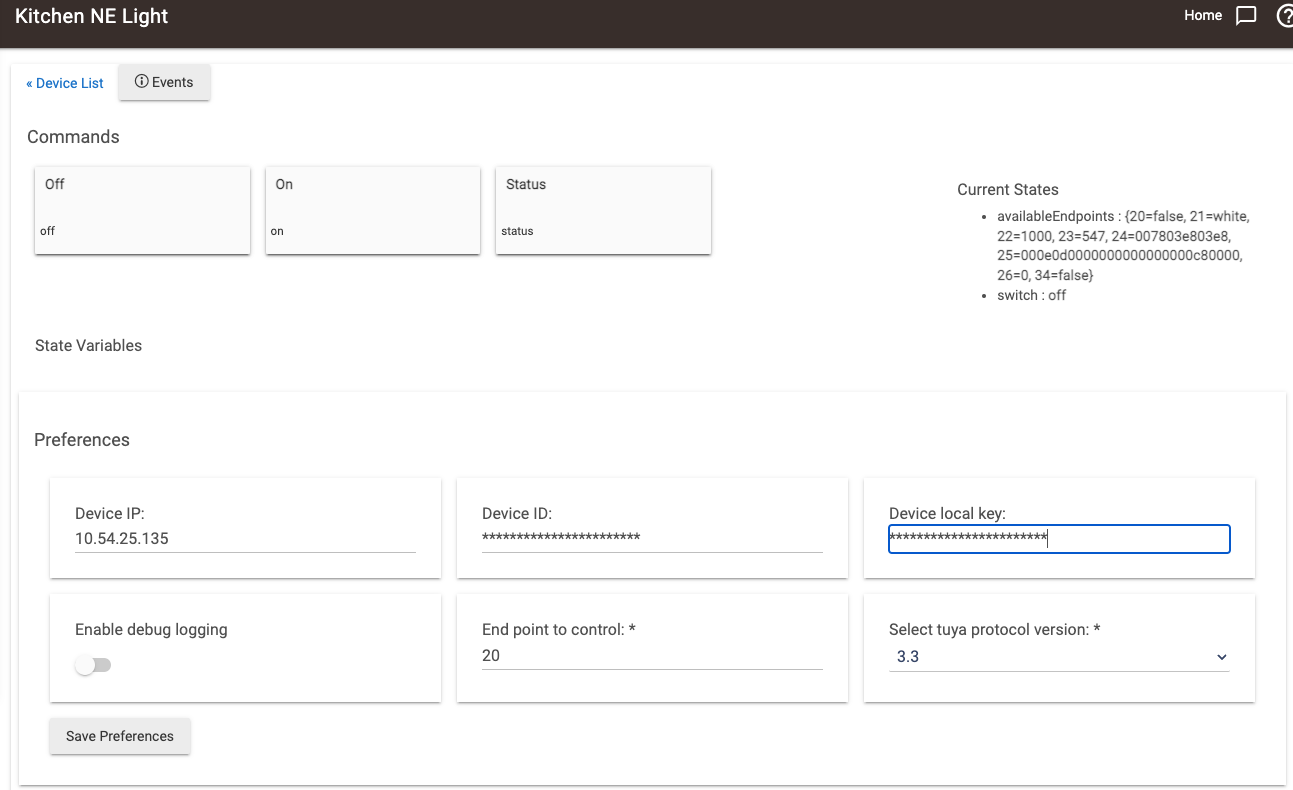Screen dimensions: 1293x790
Task: Click the Kitchen NE Light page title
Action: 92,16
